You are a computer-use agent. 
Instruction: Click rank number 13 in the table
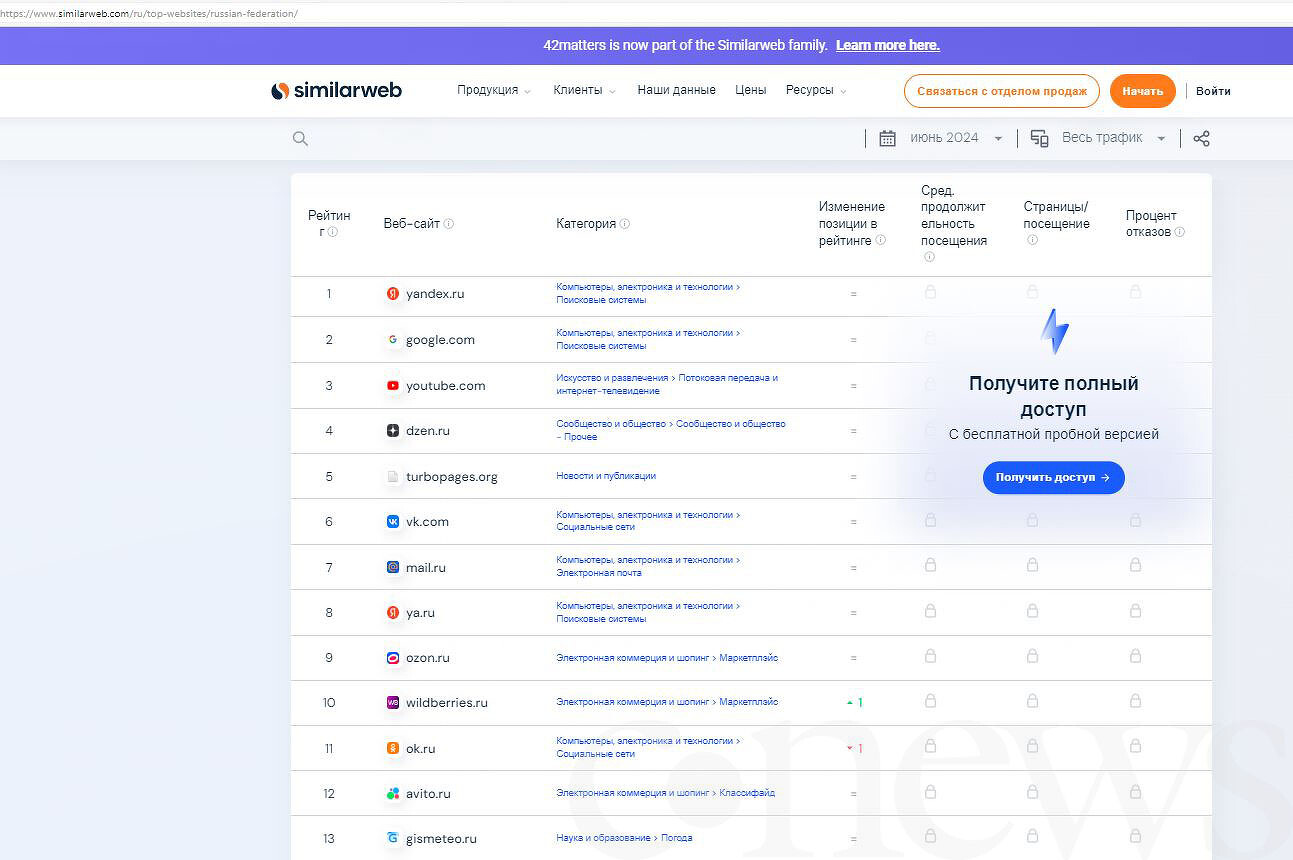pos(329,839)
